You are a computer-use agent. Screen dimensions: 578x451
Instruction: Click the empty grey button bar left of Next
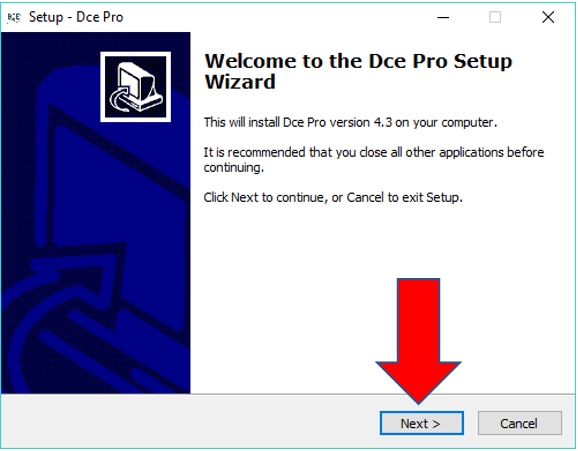coord(190,422)
